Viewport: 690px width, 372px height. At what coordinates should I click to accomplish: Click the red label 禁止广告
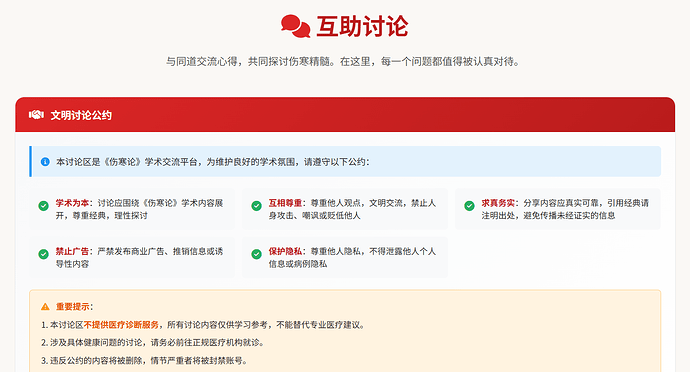pyautogui.click(x=72, y=251)
